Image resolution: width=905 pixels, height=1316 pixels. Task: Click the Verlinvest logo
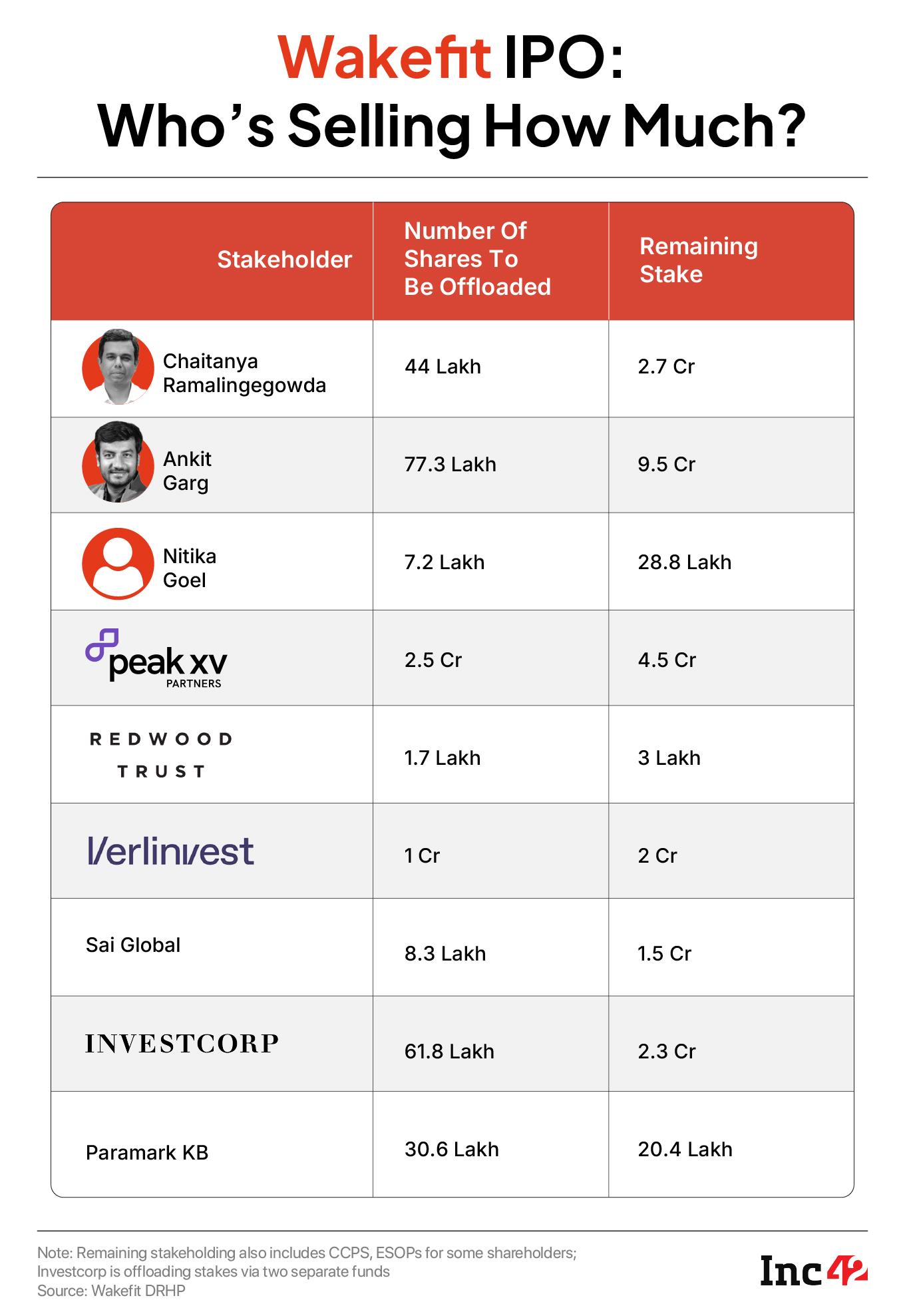tap(170, 851)
